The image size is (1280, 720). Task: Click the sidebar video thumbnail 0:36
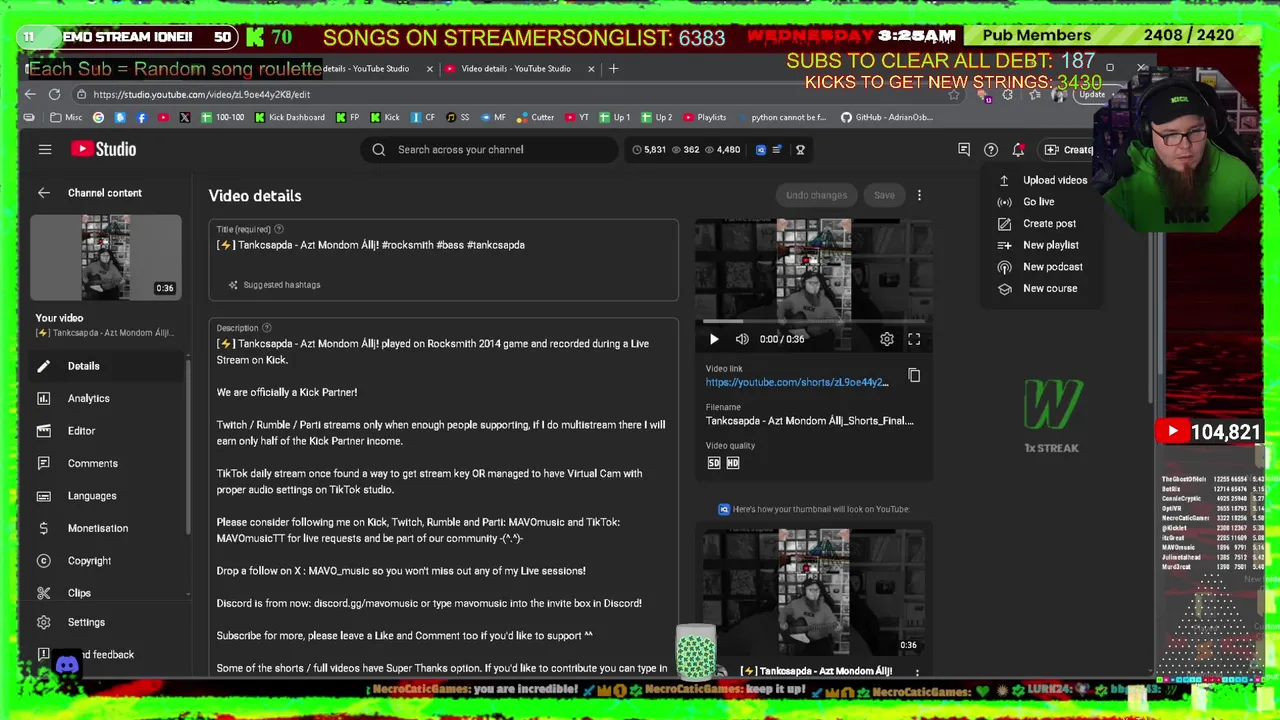pos(105,258)
